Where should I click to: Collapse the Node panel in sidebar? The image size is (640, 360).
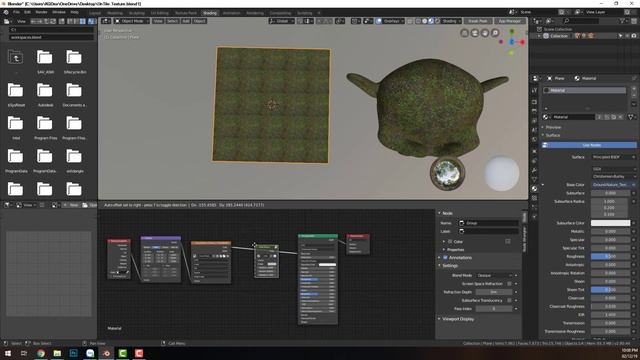point(446,213)
